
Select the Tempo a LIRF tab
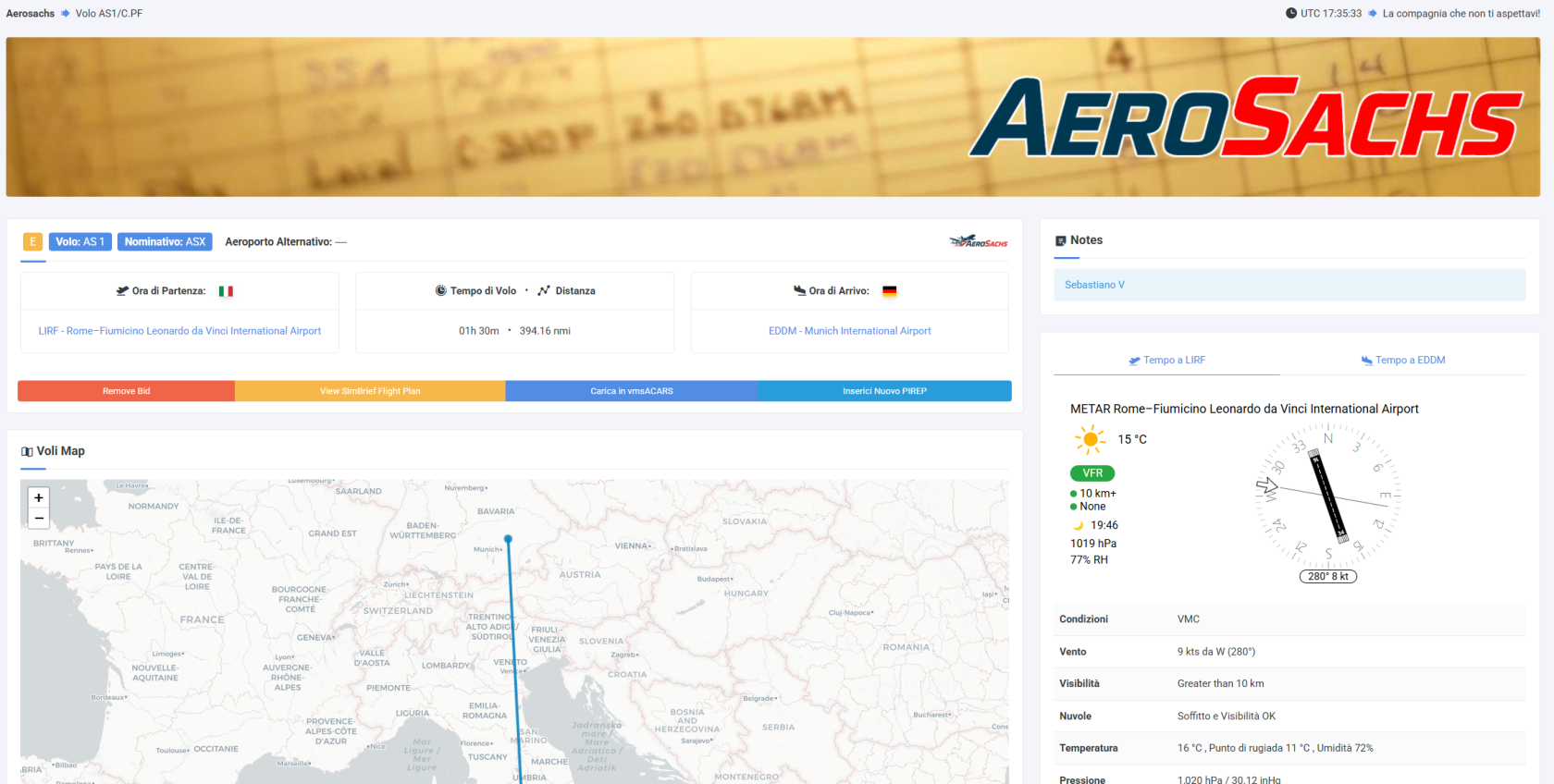1166,361
